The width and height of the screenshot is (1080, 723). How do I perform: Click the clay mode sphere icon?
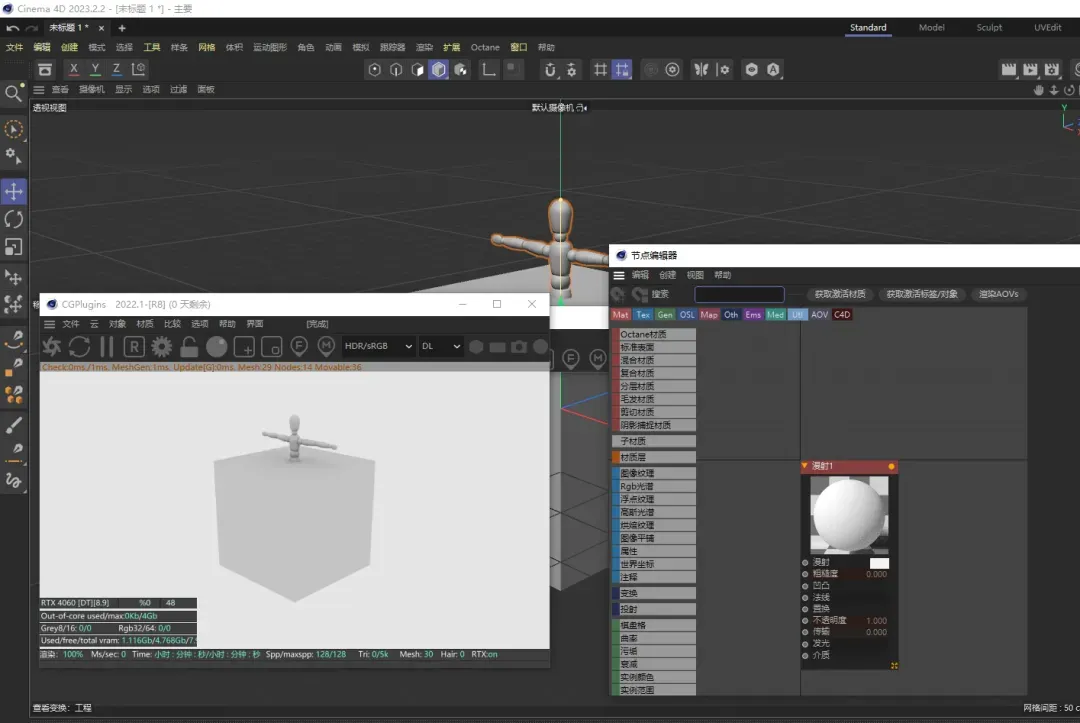point(216,347)
